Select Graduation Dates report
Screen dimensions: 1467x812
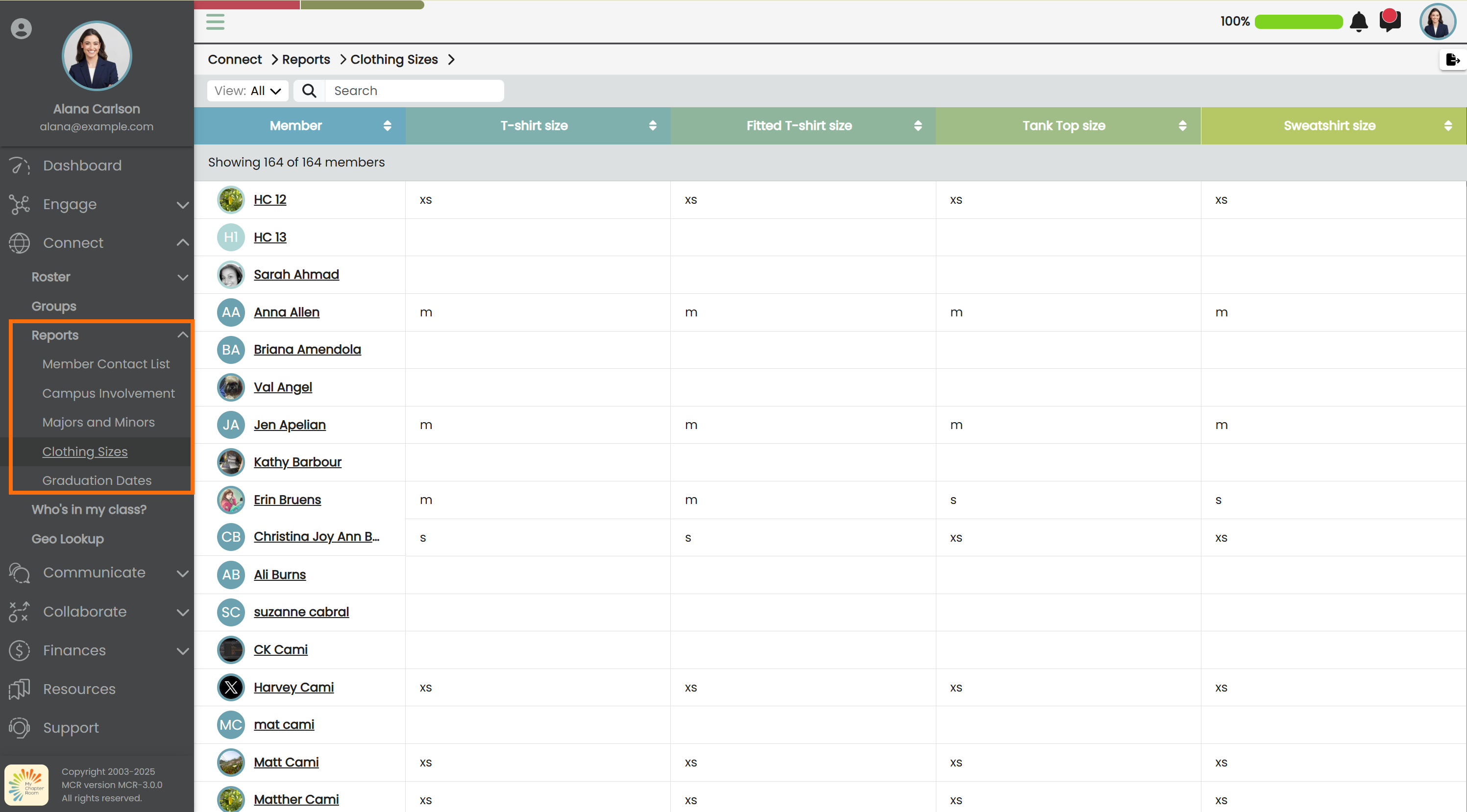pos(97,480)
